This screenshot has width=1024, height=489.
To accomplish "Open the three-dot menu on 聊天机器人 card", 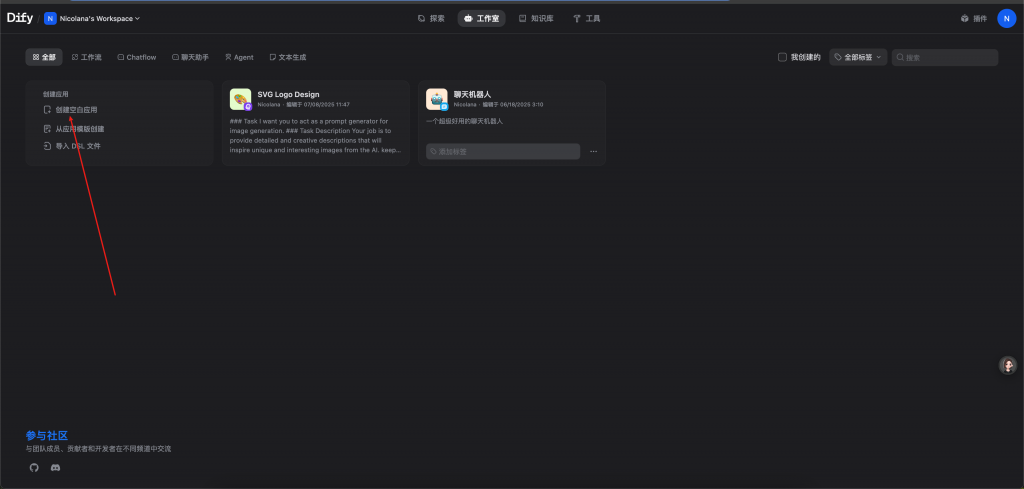I will click(593, 151).
